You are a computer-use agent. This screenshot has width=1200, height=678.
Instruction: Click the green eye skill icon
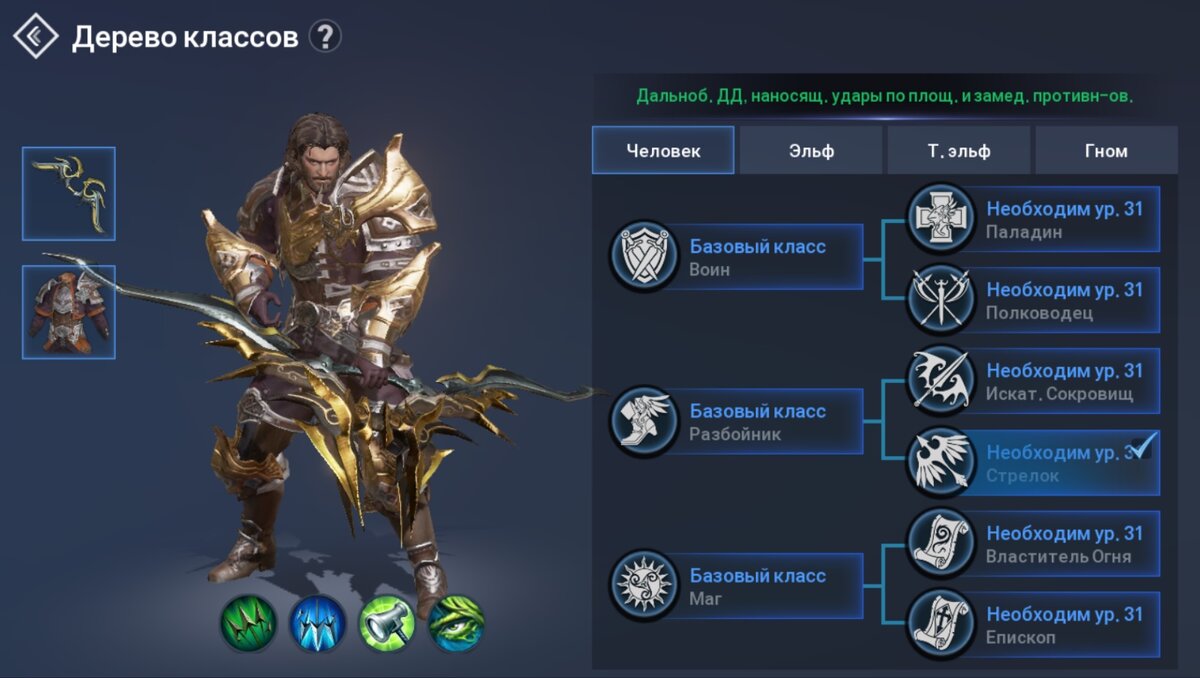pos(456,624)
